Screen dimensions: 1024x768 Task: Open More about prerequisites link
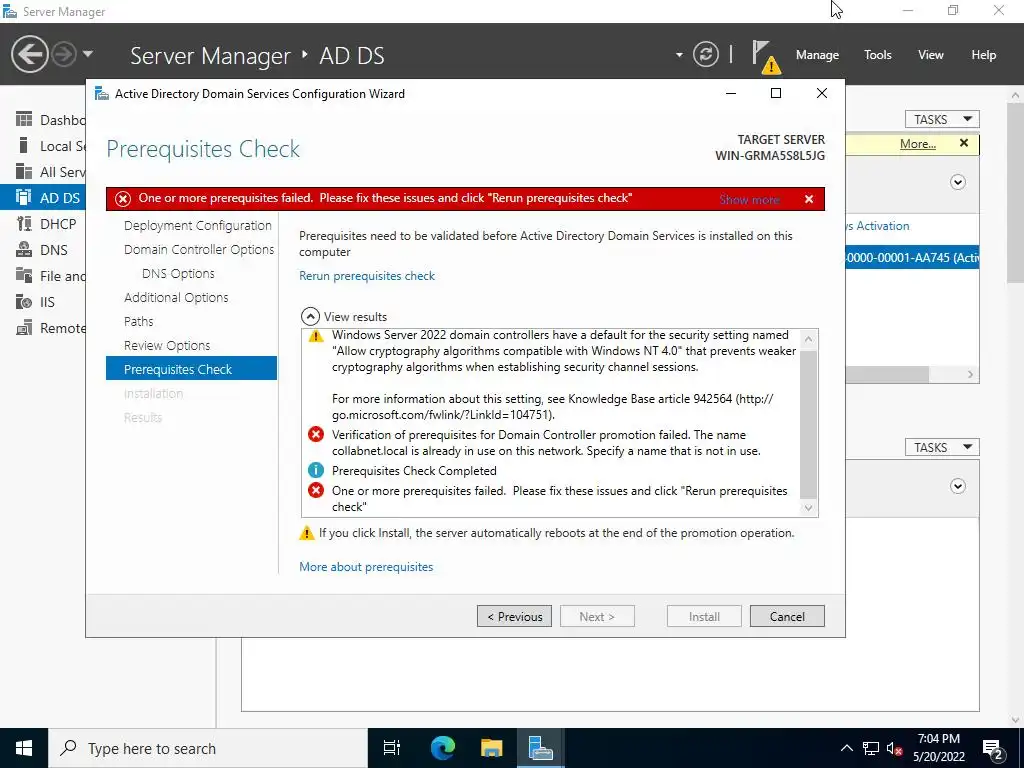click(366, 567)
